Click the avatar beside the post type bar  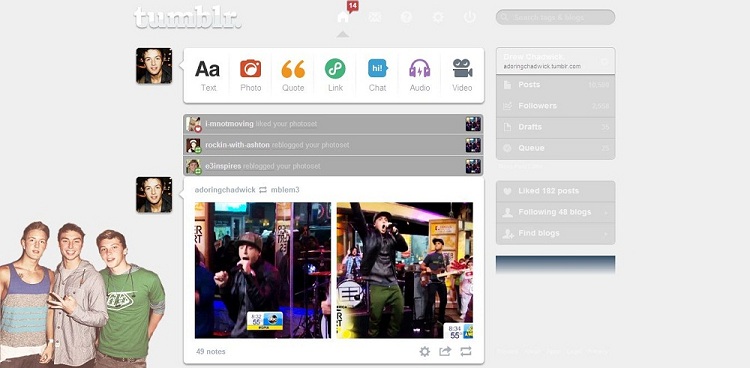(x=154, y=66)
